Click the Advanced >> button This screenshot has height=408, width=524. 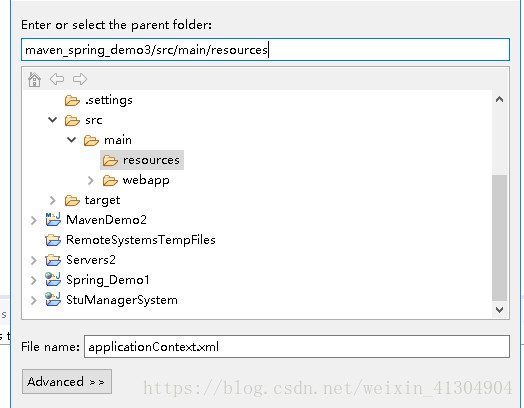[67, 382]
